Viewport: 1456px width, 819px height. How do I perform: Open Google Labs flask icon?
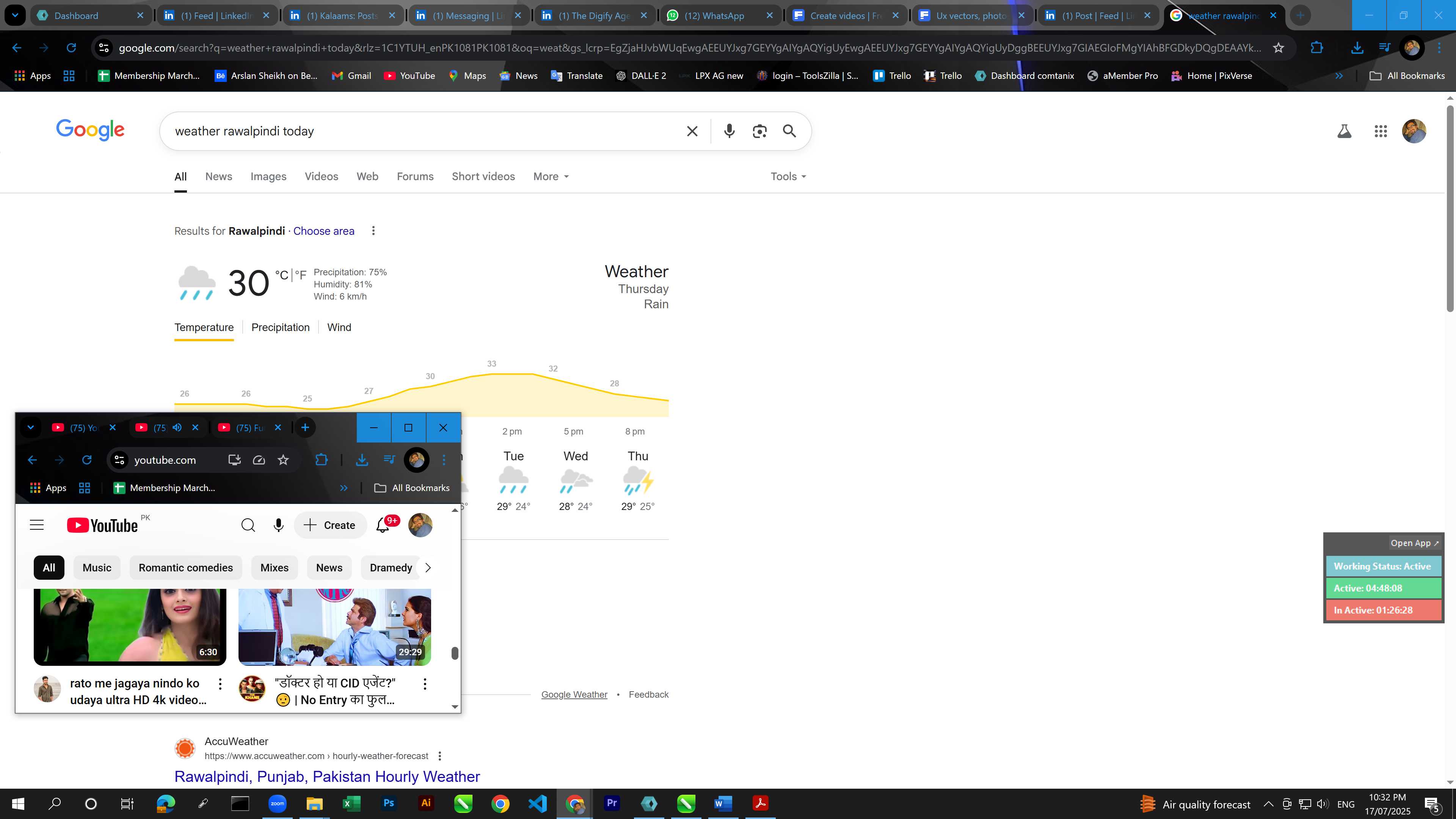tap(1344, 131)
